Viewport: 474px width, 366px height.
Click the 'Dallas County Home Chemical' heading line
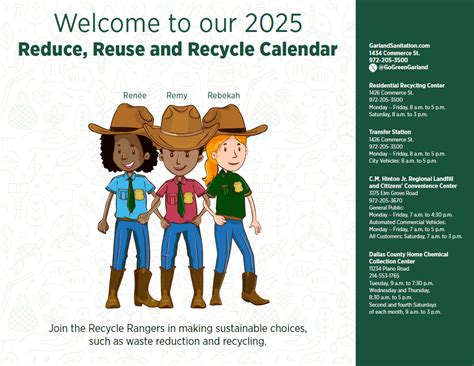click(x=408, y=254)
